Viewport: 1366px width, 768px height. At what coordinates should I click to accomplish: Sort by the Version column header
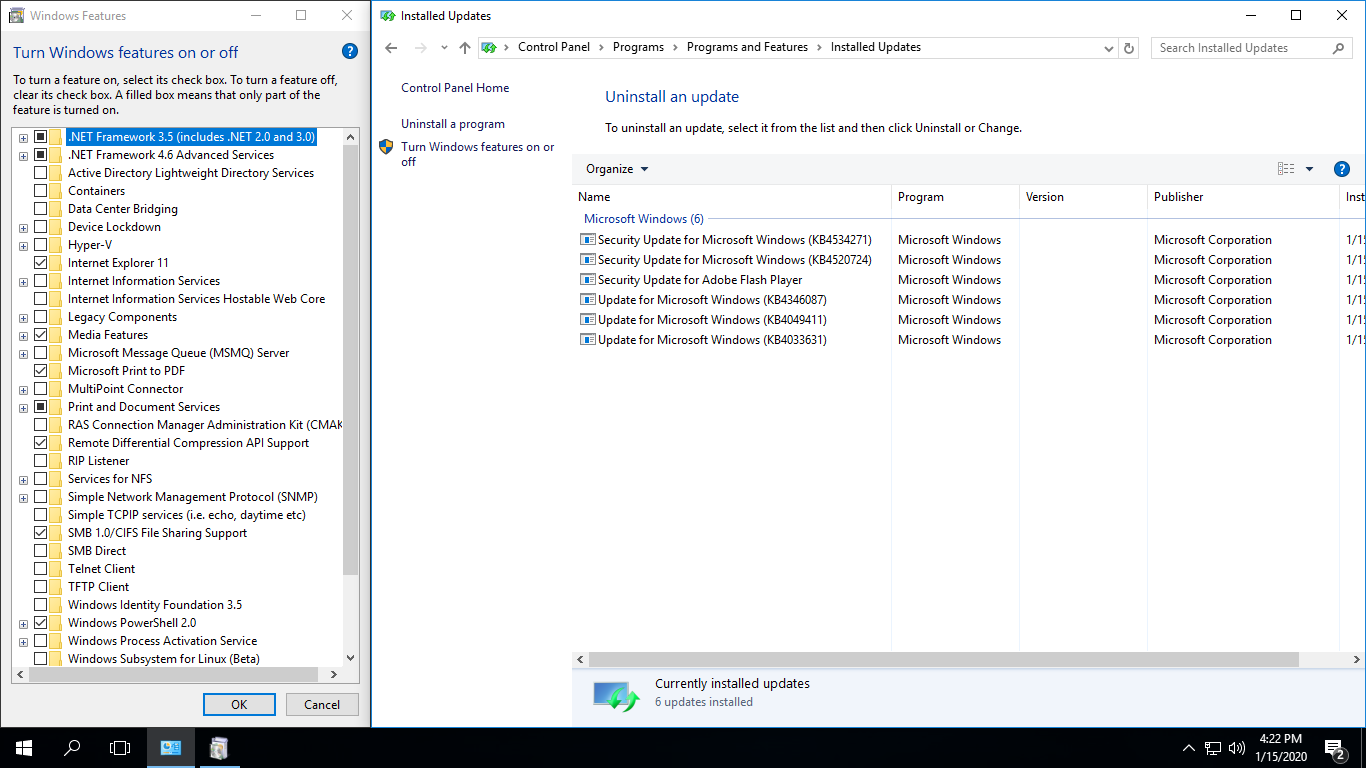(x=1083, y=197)
